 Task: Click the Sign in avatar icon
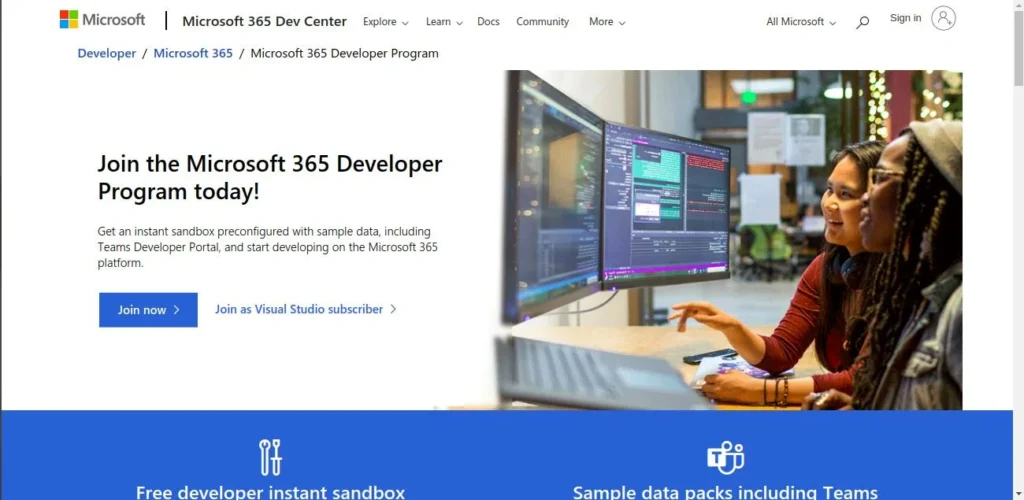943,18
